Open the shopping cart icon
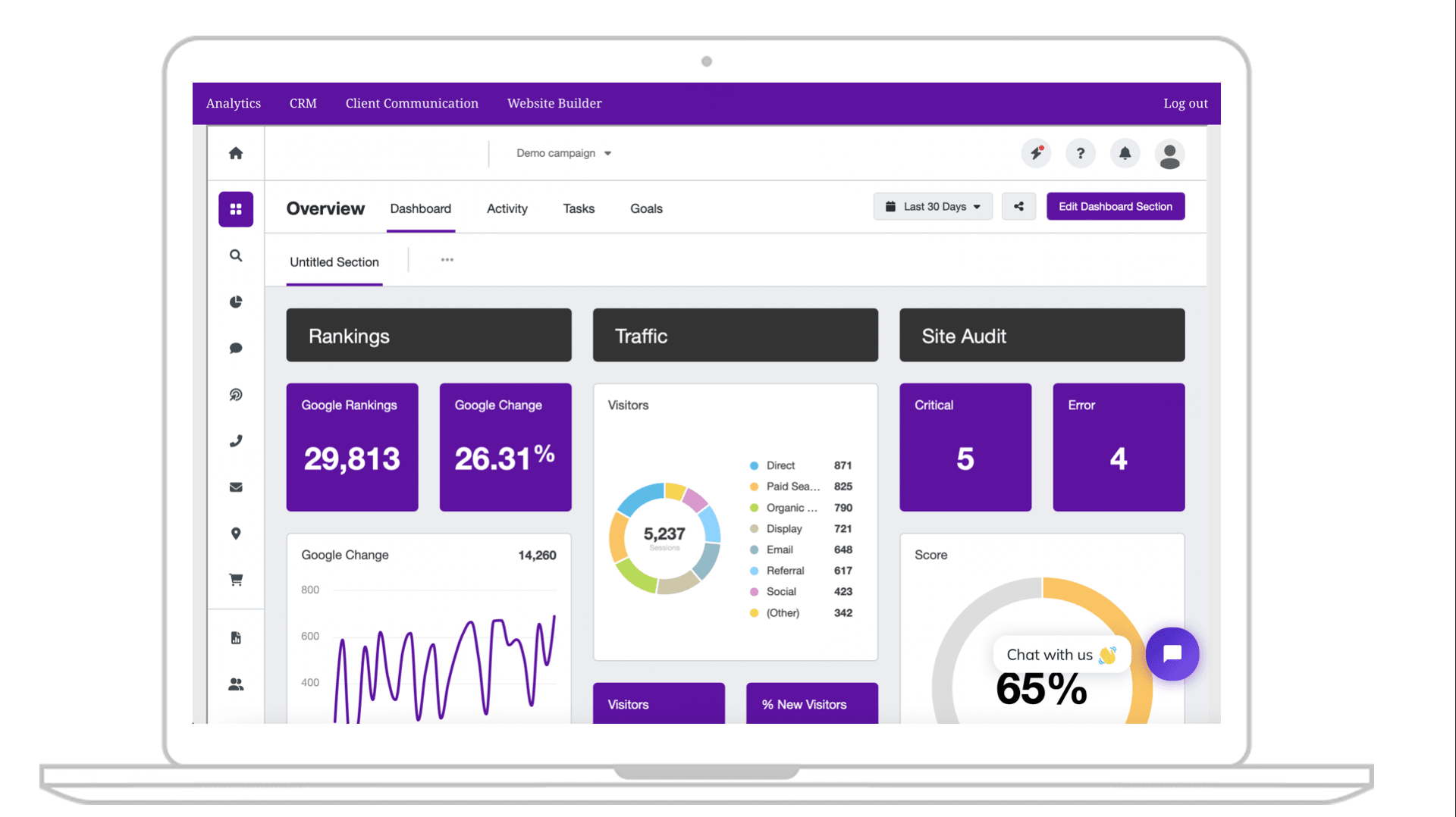1456x817 pixels. (x=236, y=580)
